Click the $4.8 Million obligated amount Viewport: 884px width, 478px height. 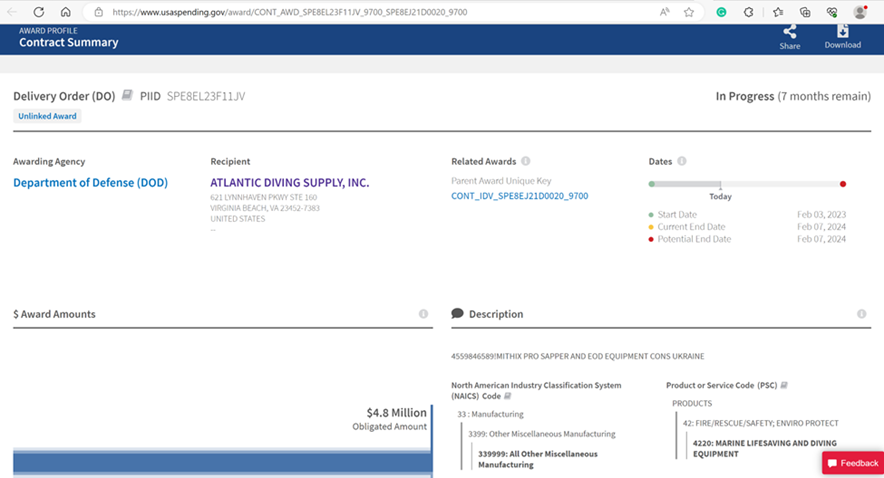(x=396, y=413)
